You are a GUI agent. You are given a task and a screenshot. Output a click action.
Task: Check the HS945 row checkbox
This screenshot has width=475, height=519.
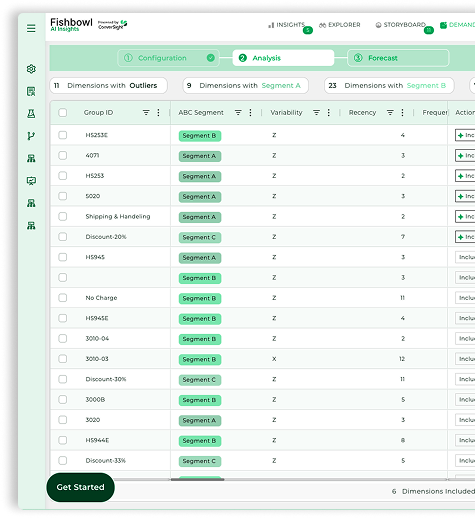coord(62,257)
